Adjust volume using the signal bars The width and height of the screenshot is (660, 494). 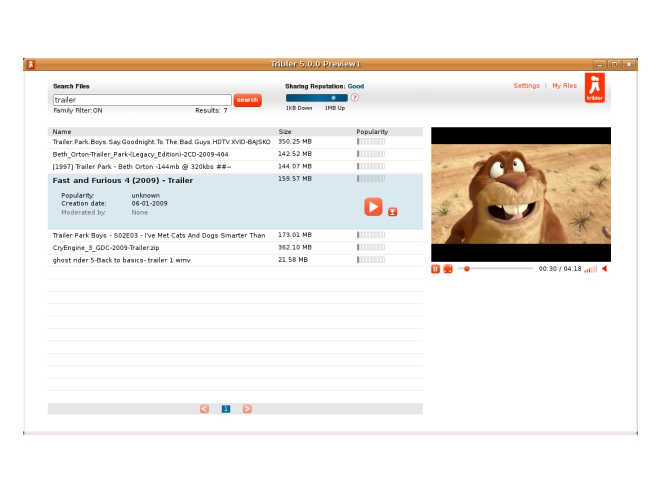[x=590, y=269]
